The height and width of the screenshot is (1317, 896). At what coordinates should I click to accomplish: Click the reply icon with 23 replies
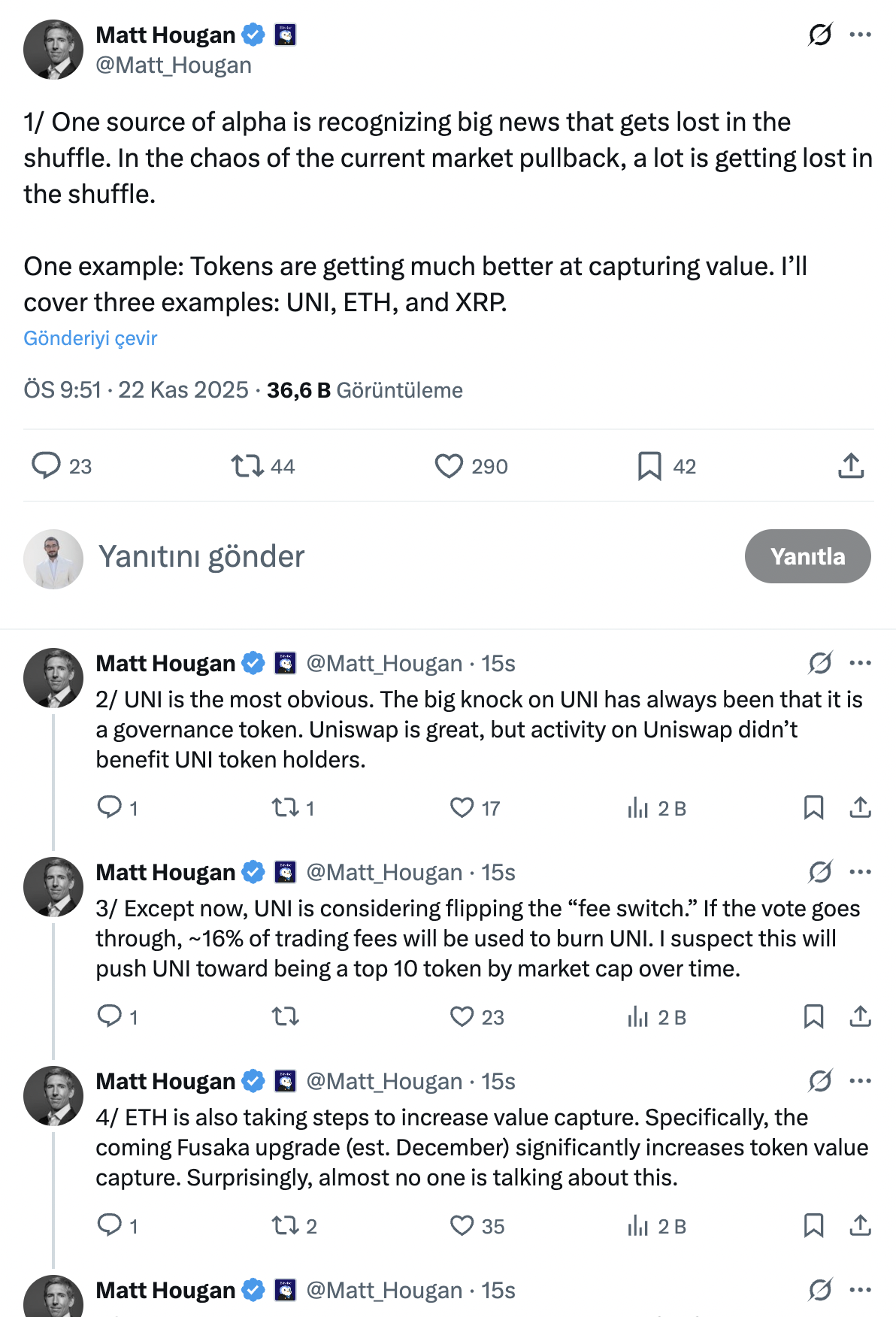coord(46,466)
